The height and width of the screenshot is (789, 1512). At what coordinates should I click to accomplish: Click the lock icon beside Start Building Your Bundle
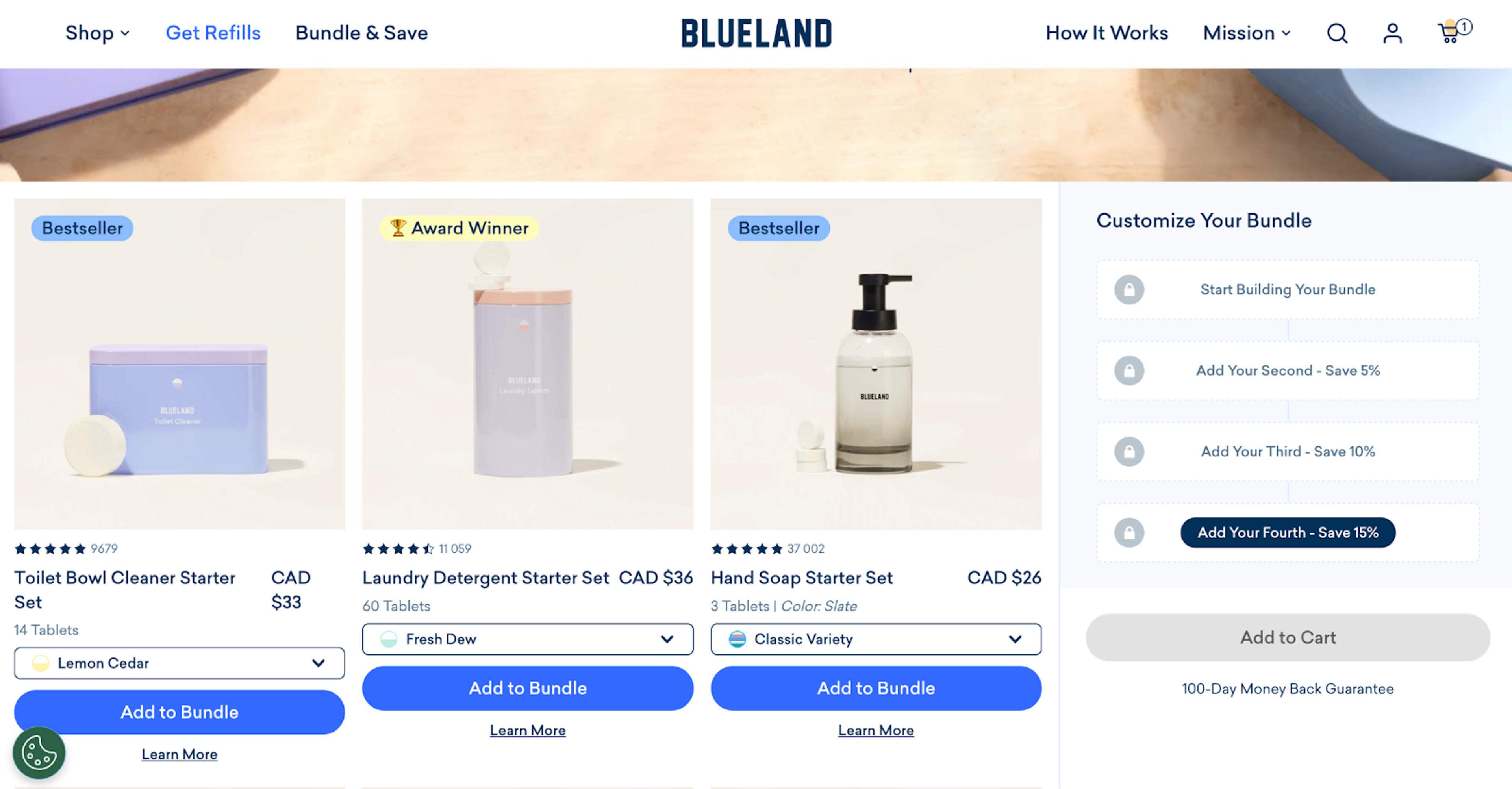click(x=1130, y=289)
